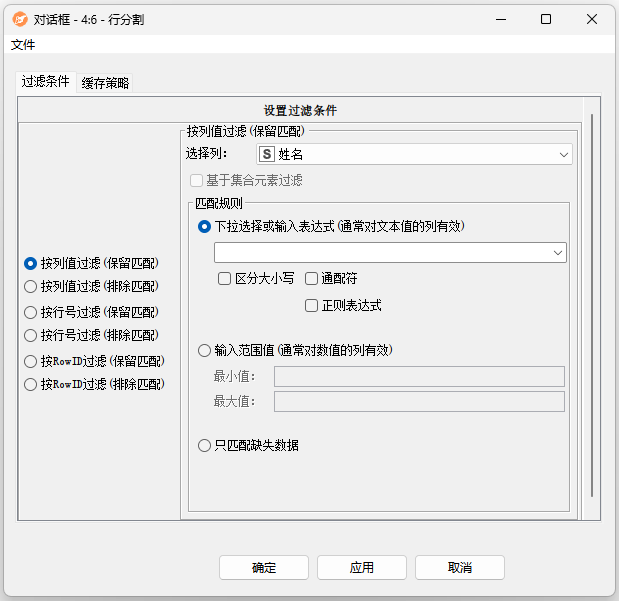Choose 只匹配缺失数据 radio option
This screenshot has width=619, height=601.
(205, 446)
